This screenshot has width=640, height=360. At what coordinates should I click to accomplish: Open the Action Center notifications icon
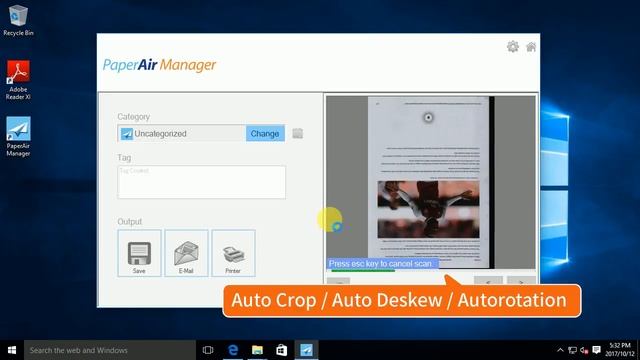[x=596, y=350]
